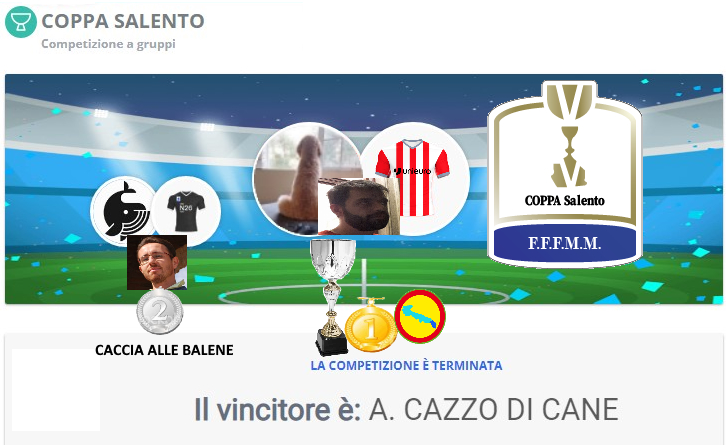This screenshot has width=726, height=445.
Task: Click the Il vincitore è label
Action: tap(277, 409)
